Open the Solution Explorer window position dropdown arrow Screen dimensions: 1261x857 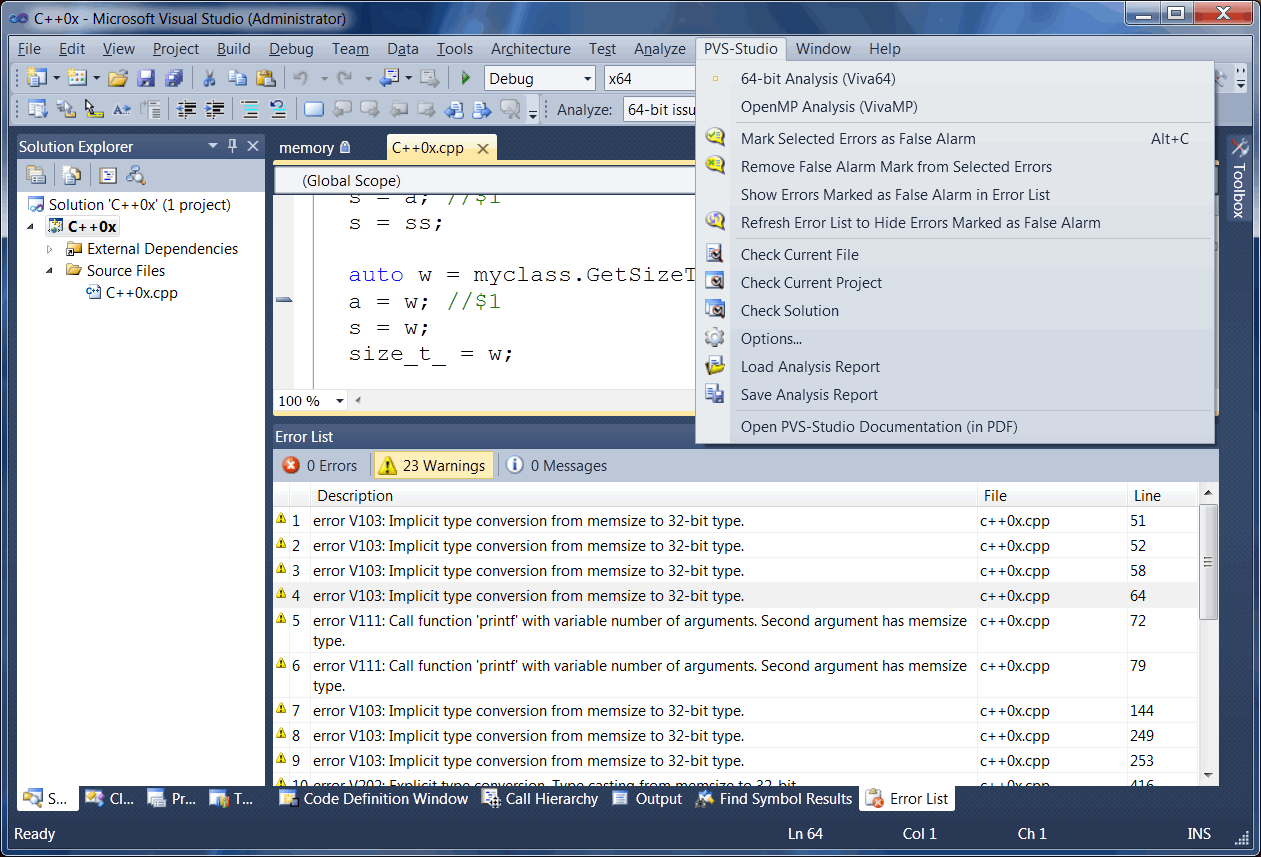(x=213, y=146)
